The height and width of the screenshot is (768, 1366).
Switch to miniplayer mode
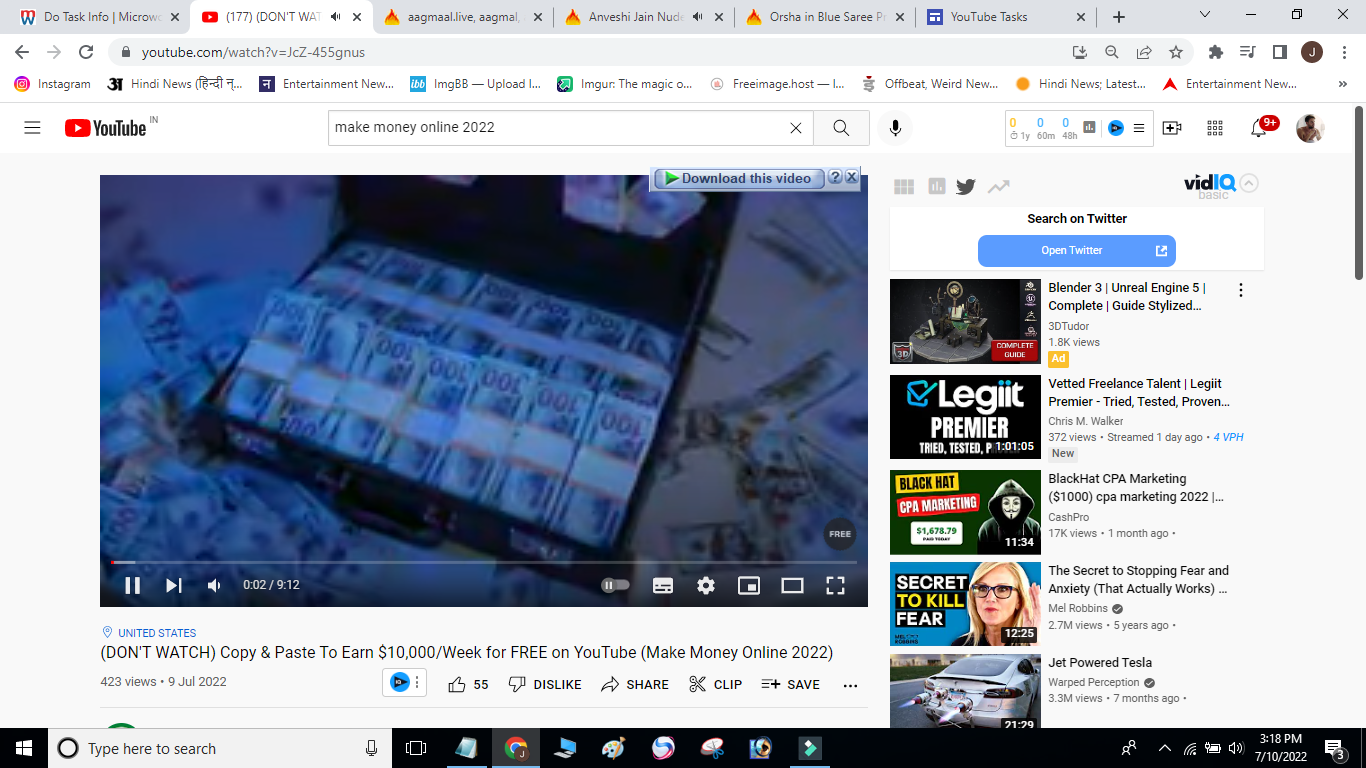749,586
